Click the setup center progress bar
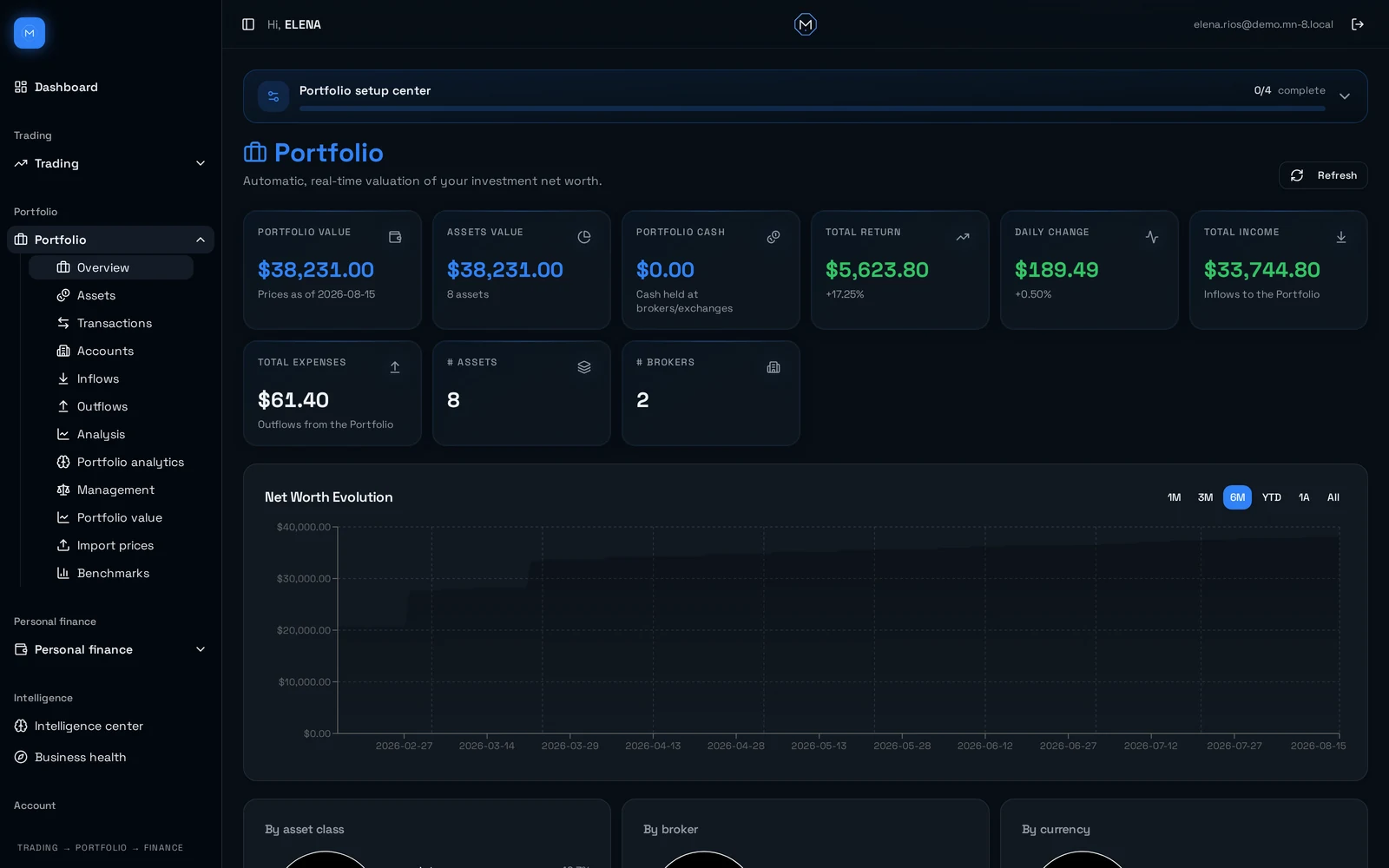The height and width of the screenshot is (868, 1389). click(x=813, y=108)
